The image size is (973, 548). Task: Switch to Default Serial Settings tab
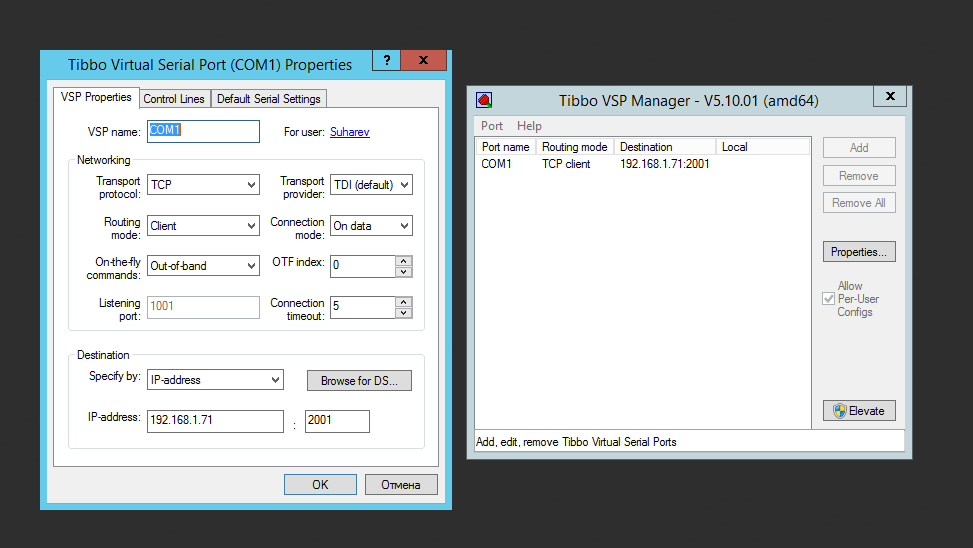[268, 99]
